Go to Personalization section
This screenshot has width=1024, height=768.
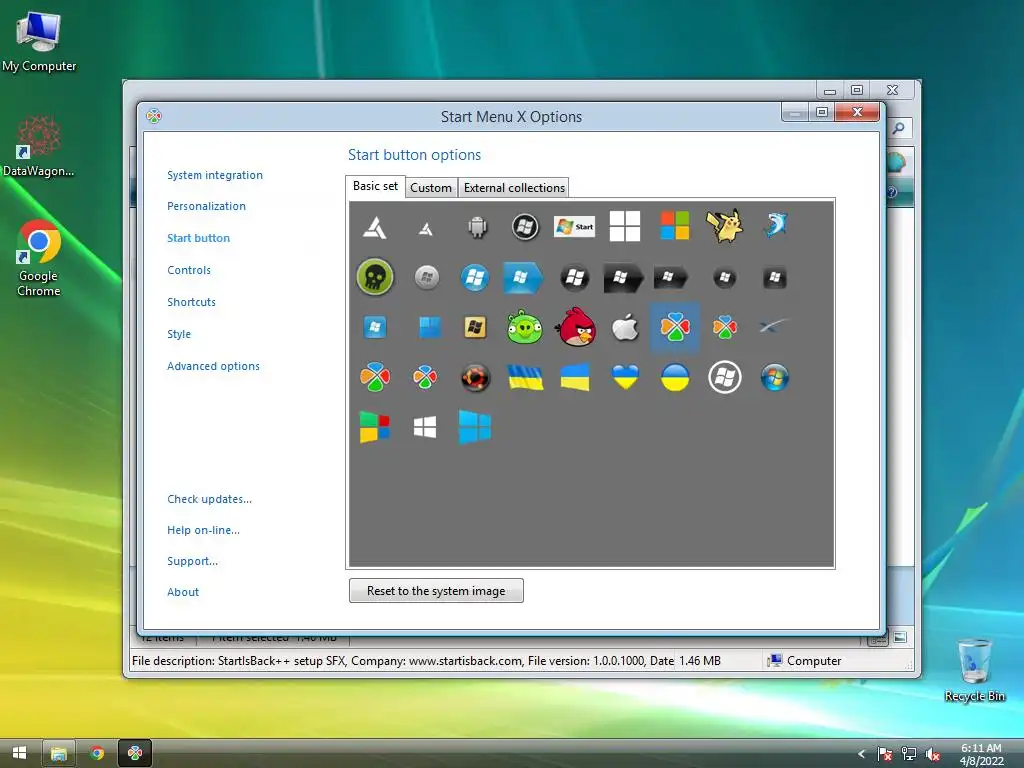click(206, 206)
